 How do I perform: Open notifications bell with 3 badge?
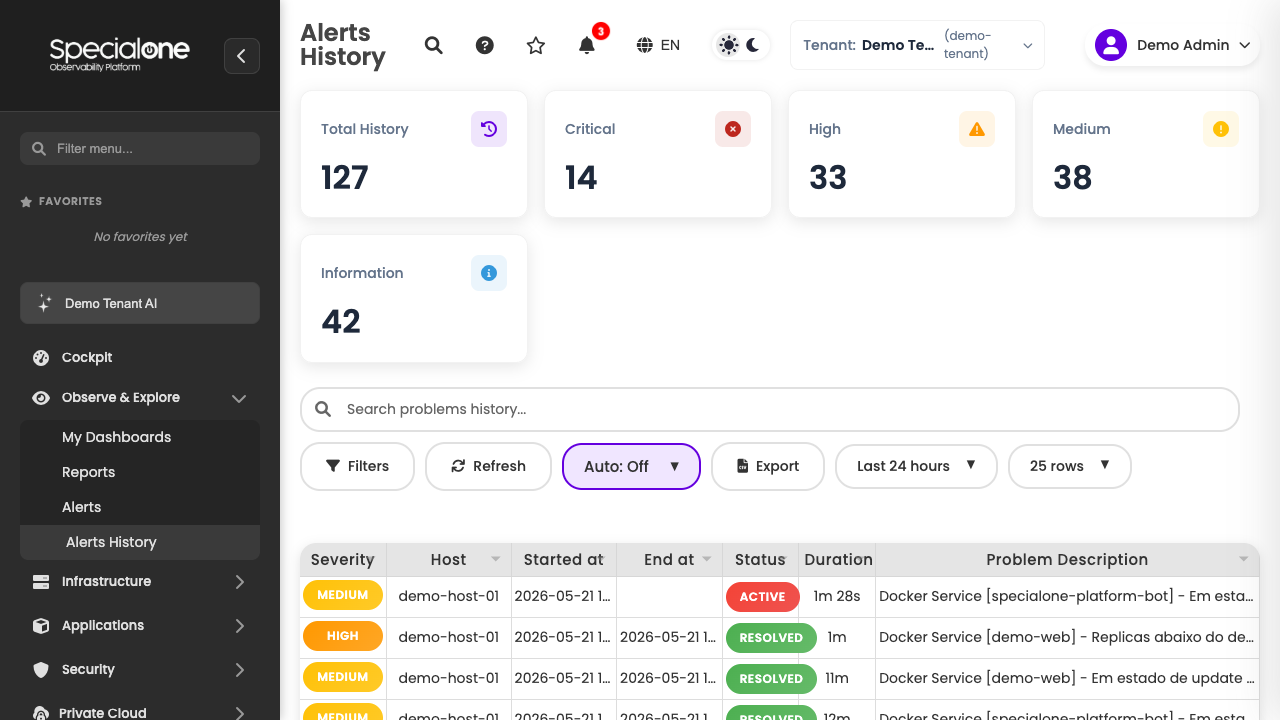[x=588, y=44]
